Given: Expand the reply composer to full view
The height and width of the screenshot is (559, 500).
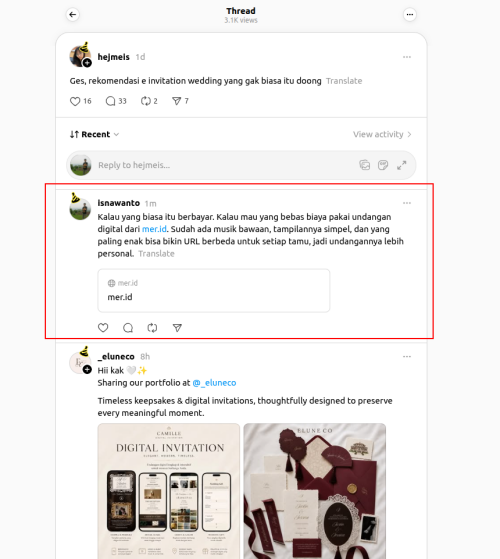Looking at the screenshot, I should [x=402, y=165].
